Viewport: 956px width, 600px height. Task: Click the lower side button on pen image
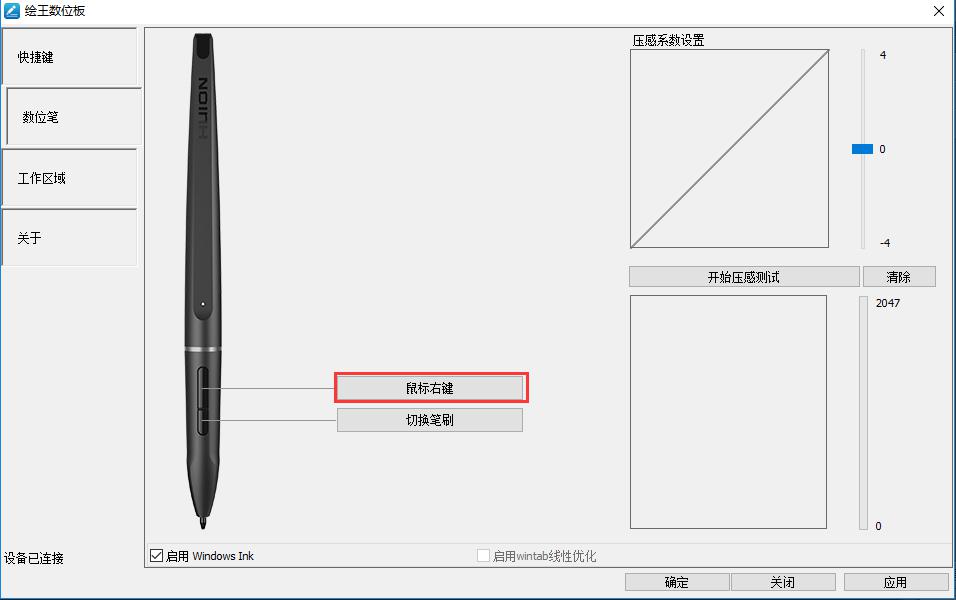(202, 421)
